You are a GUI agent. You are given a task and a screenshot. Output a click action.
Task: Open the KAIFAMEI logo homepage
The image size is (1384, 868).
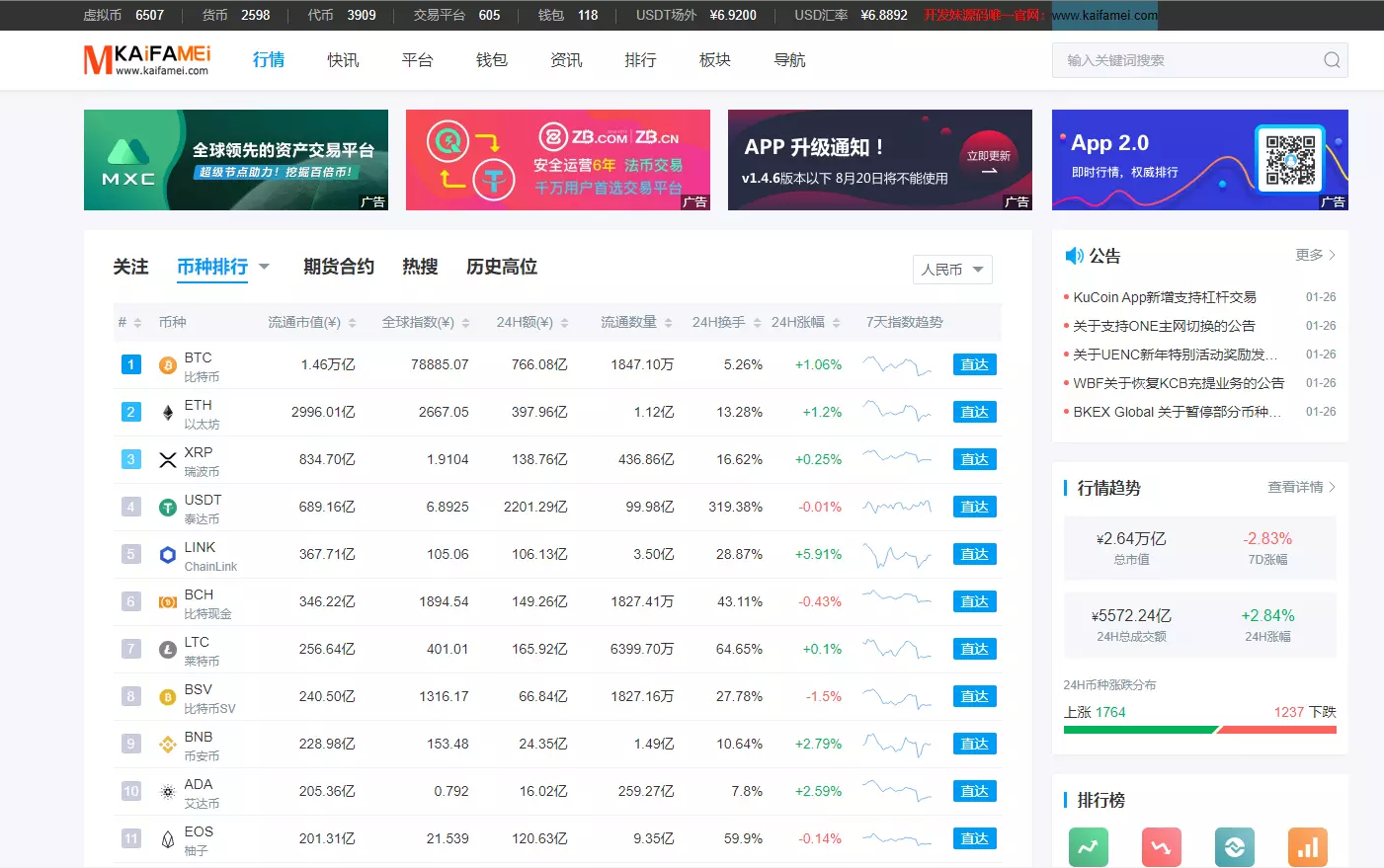point(147,59)
